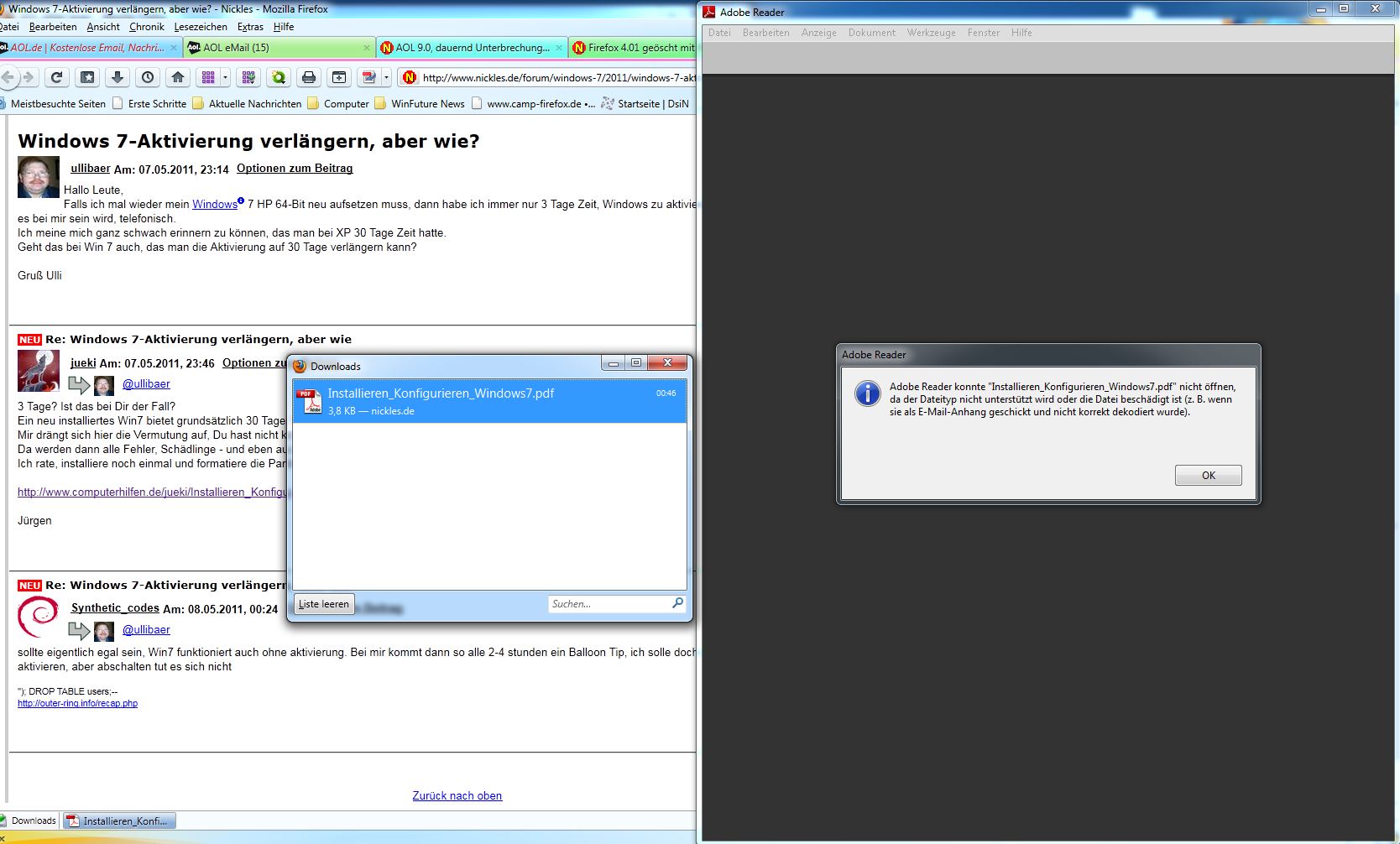
Task: Open the computerhilfen.de Installieren link
Action: pyautogui.click(x=152, y=492)
